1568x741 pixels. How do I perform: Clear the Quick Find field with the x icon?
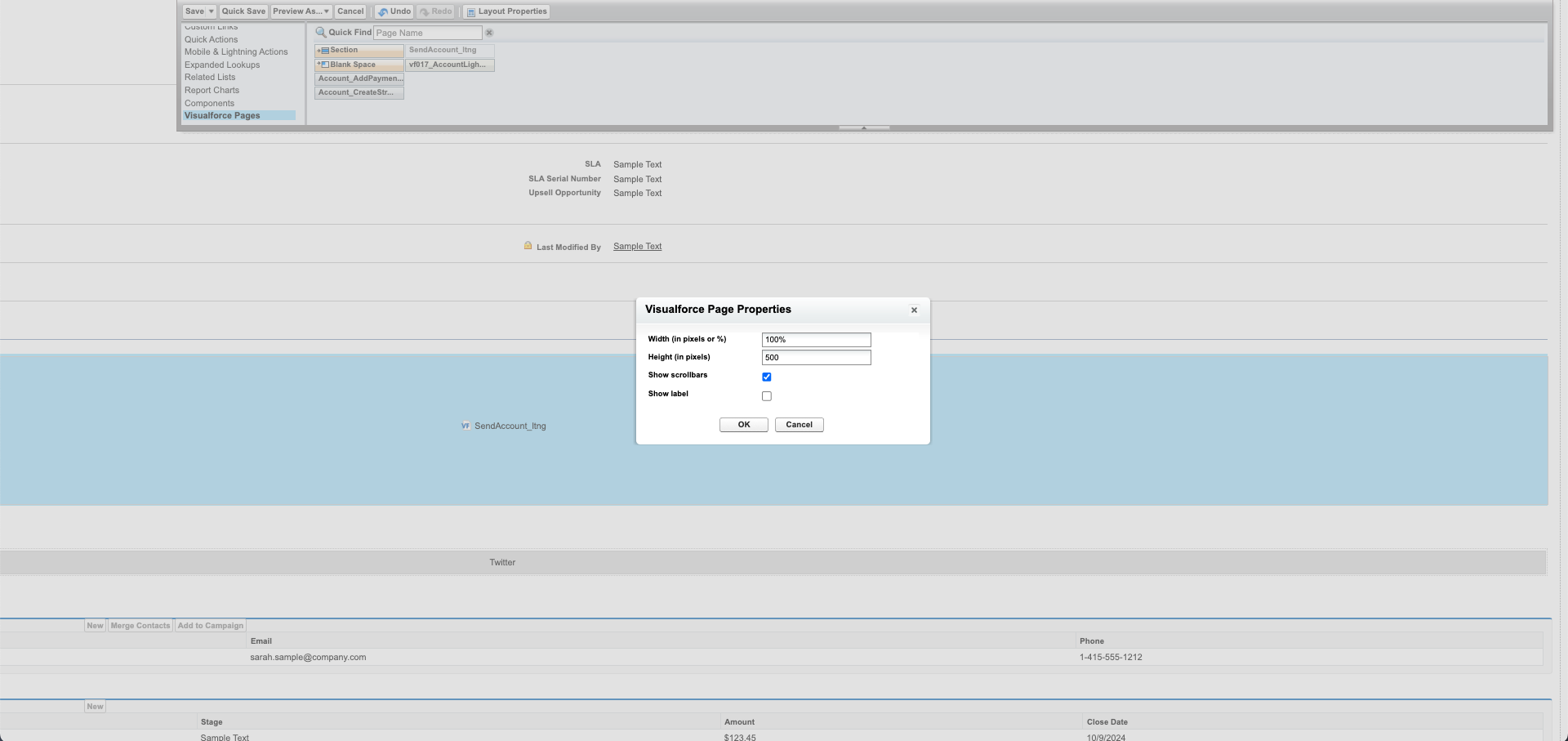click(489, 33)
